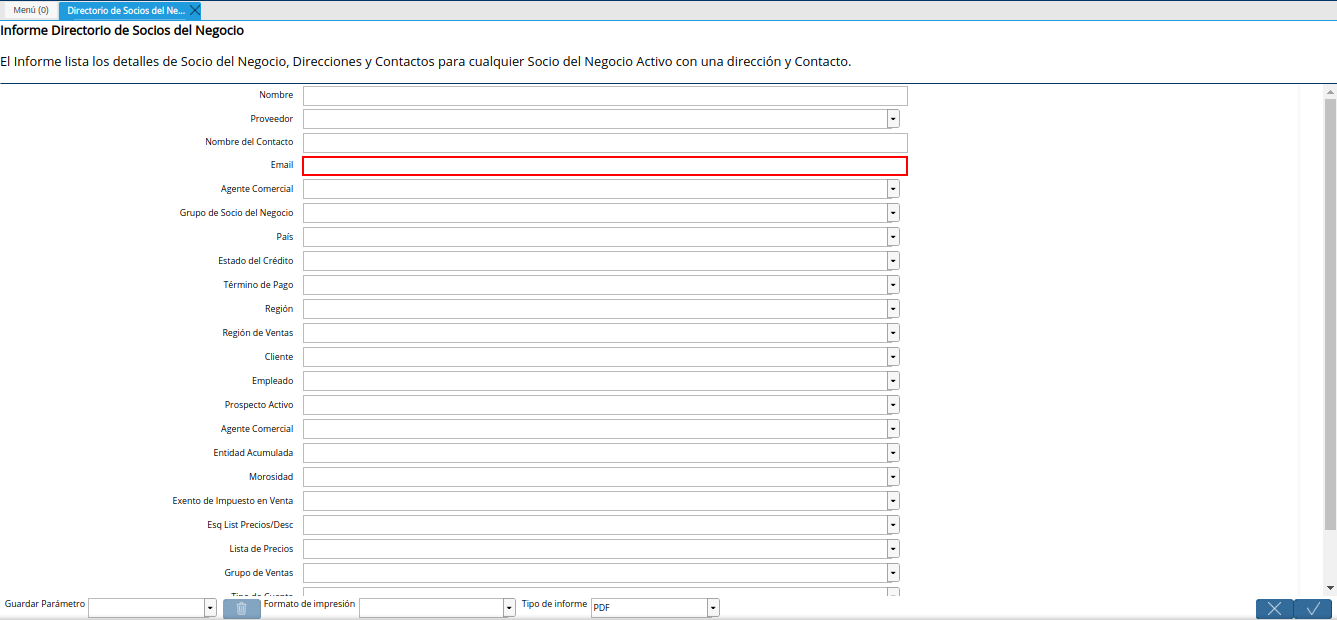
Task: Open the Estado del Crédito dropdown
Action: [893, 261]
